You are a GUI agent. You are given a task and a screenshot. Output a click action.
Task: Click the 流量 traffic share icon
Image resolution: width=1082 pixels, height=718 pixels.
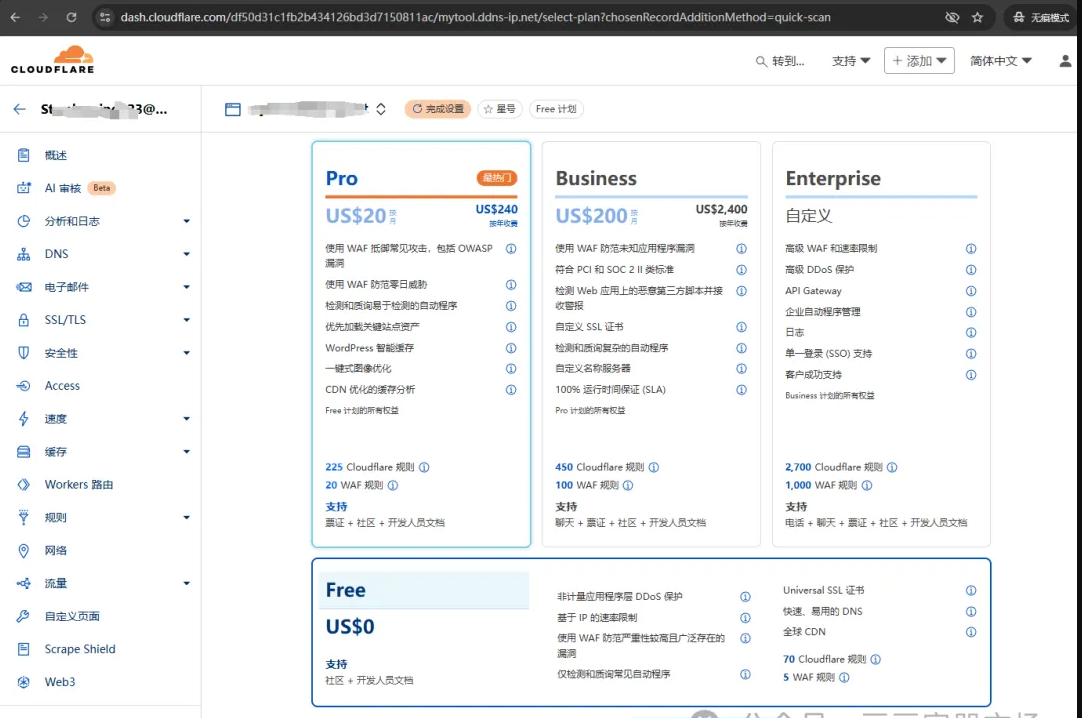[x=23, y=584]
